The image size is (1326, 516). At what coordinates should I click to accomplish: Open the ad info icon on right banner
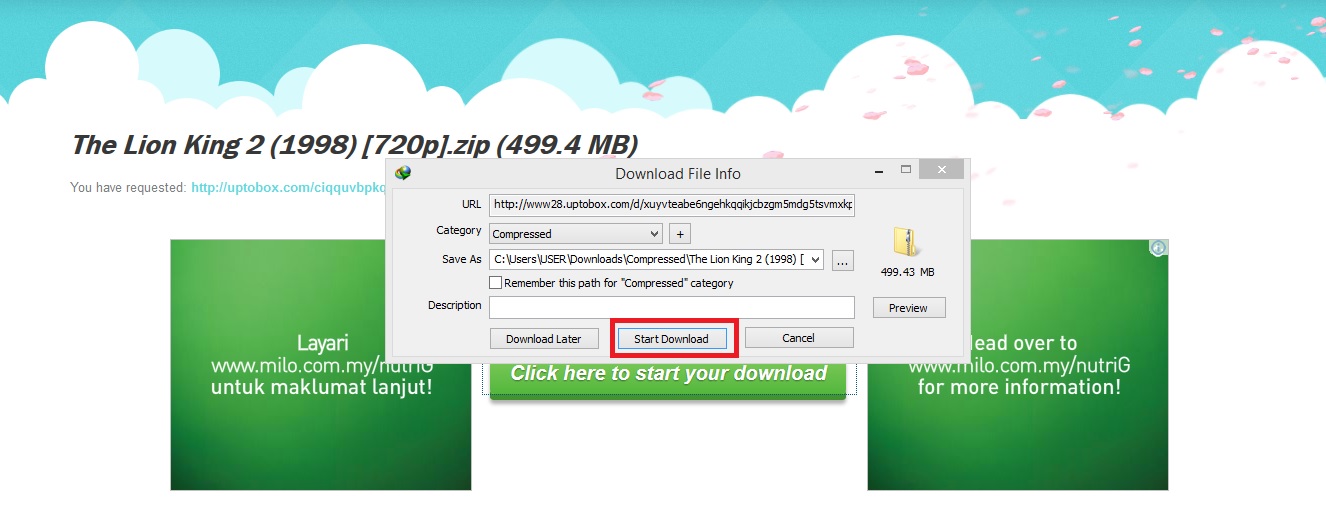click(1158, 248)
